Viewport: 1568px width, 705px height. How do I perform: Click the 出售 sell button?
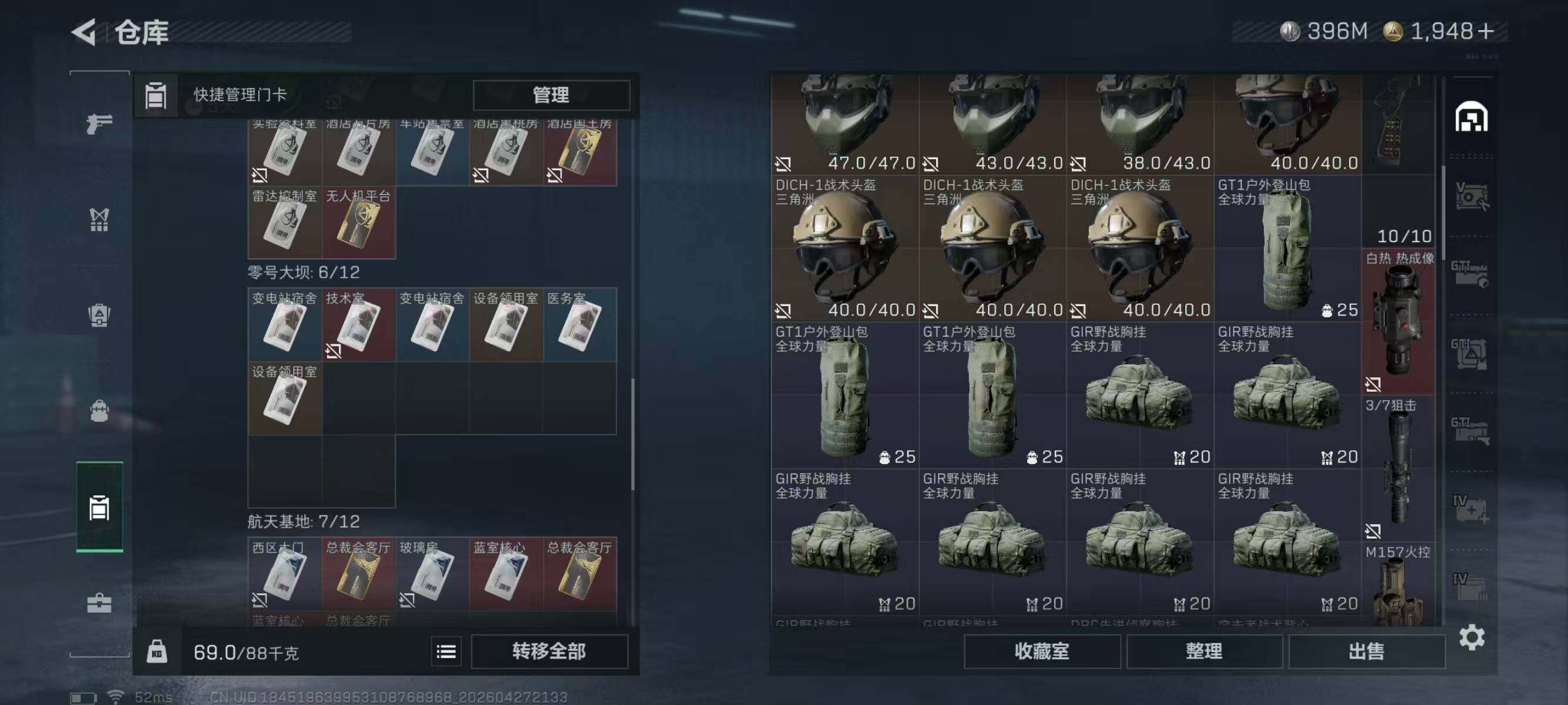[1366, 652]
